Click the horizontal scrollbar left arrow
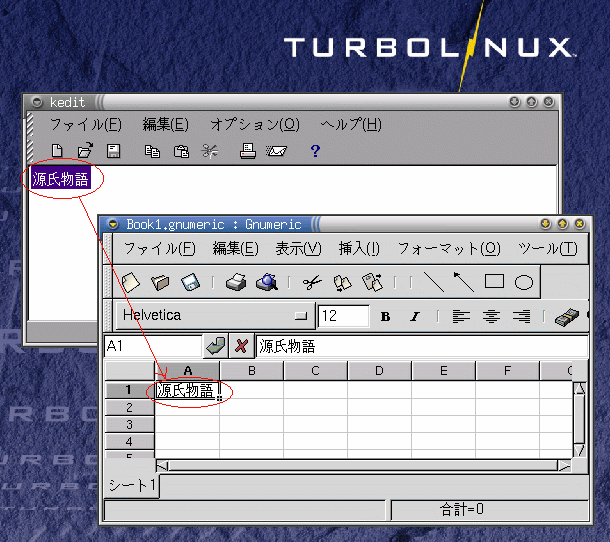This screenshot has width=610, height=542. (163, 466)
